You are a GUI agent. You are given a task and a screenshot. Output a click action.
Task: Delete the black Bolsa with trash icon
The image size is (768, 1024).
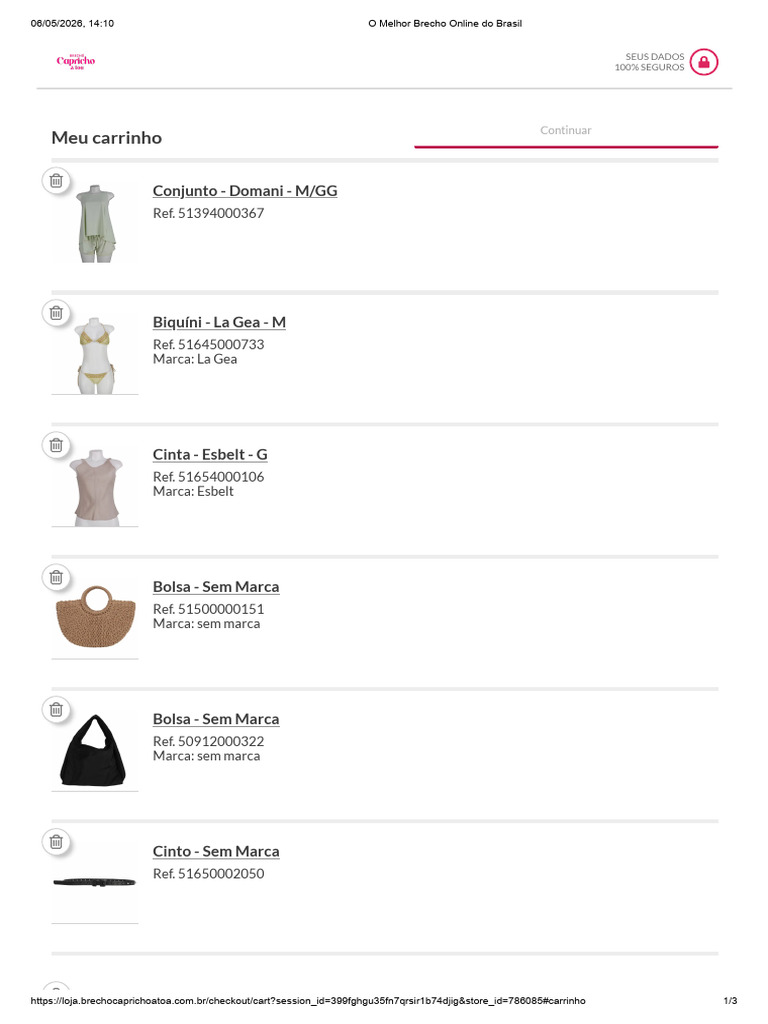click(56, 709)
